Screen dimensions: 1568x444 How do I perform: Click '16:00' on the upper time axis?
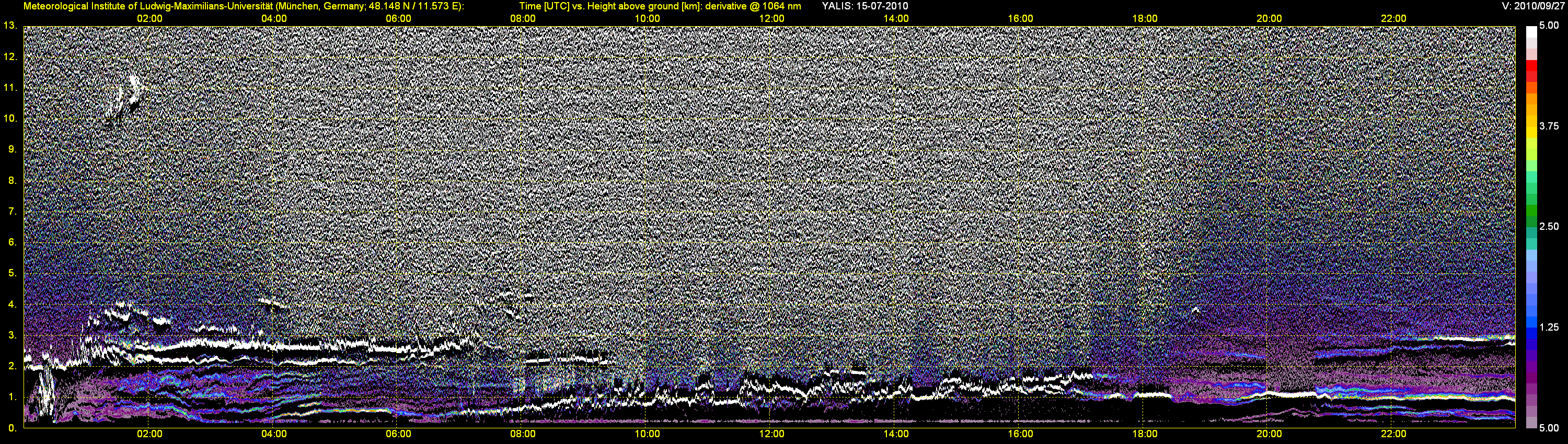[1020, 18]
